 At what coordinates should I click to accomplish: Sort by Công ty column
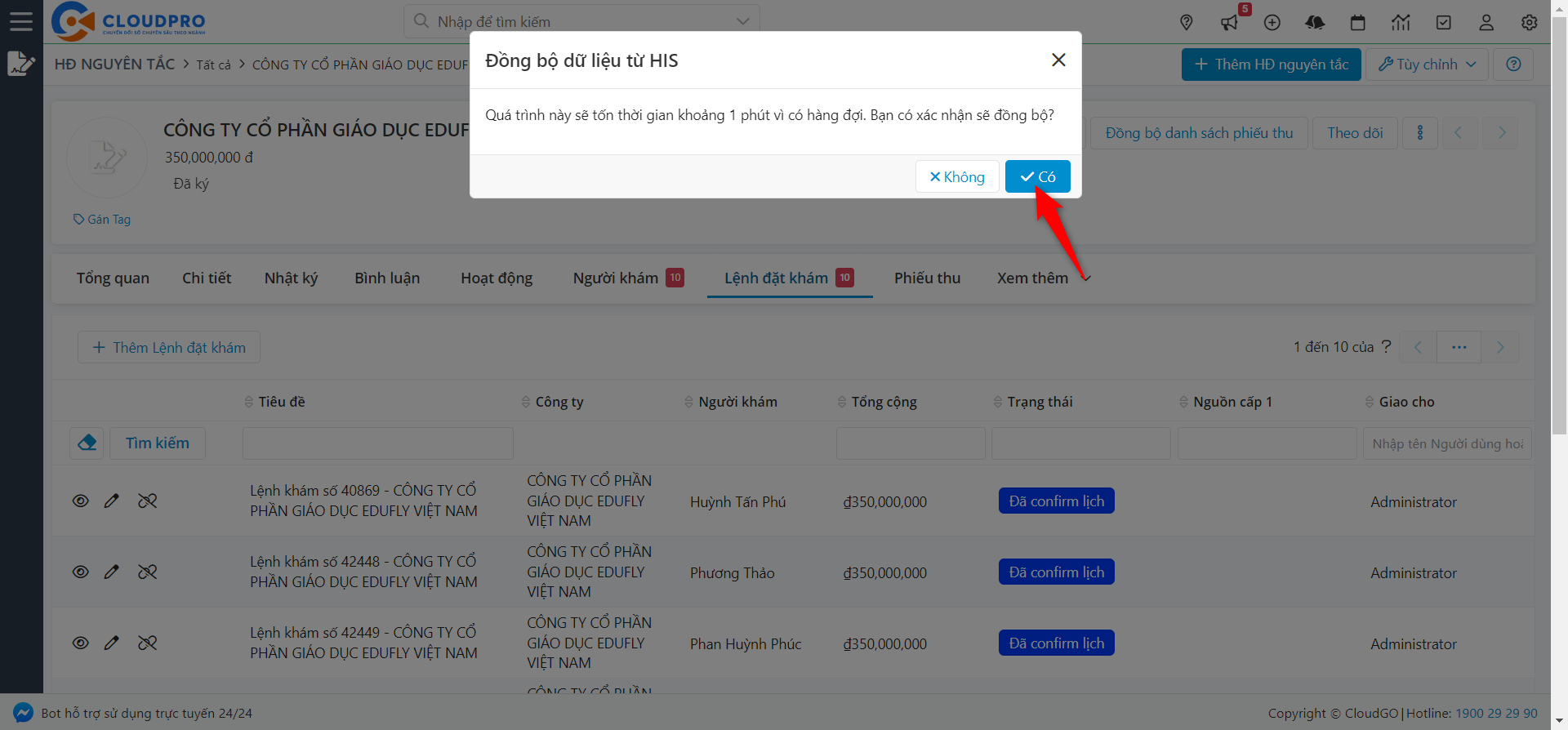point(552,402)
